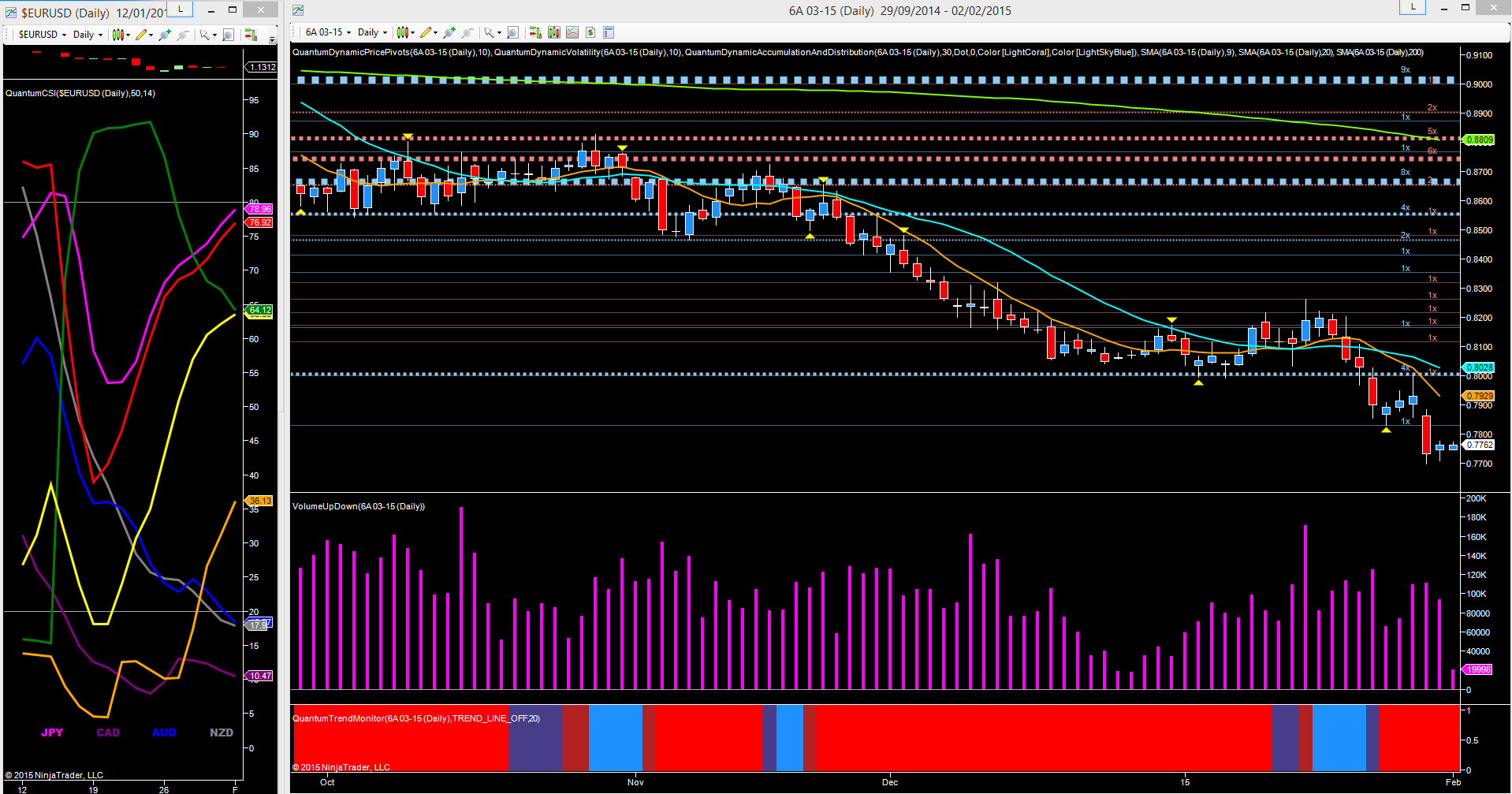
Task: Click the zoom out magnifier in the $EURUSD toolbar
Action: point(183,35)
